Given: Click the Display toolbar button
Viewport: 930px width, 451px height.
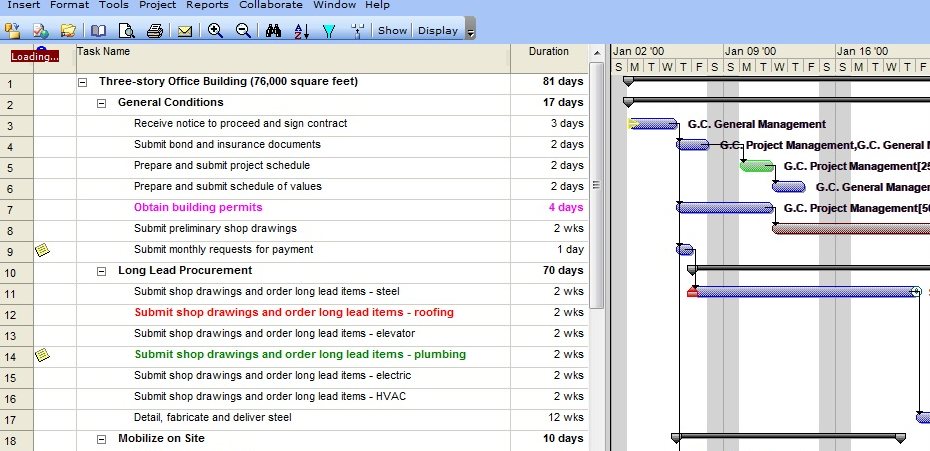Looking at the screenshot, I should click(438, 31).
